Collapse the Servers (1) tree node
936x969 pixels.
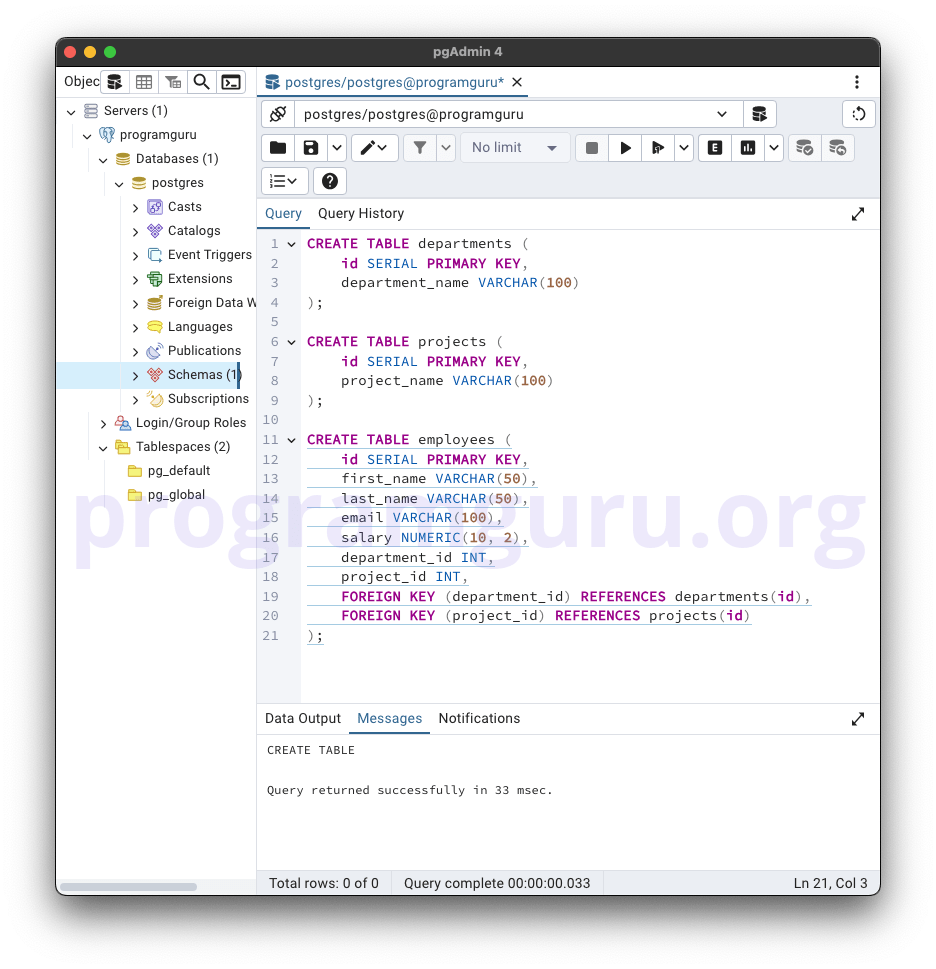(71, 112)
